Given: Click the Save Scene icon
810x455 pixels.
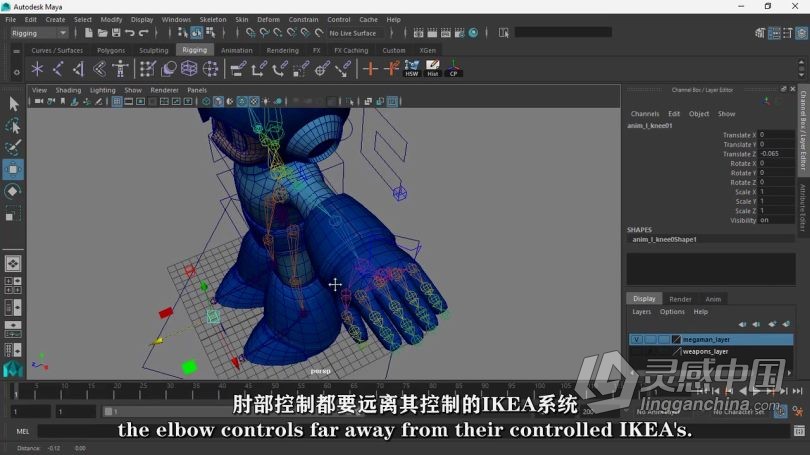Looking at the screenshot, I should pyautogui.click(x=116, y=33).
